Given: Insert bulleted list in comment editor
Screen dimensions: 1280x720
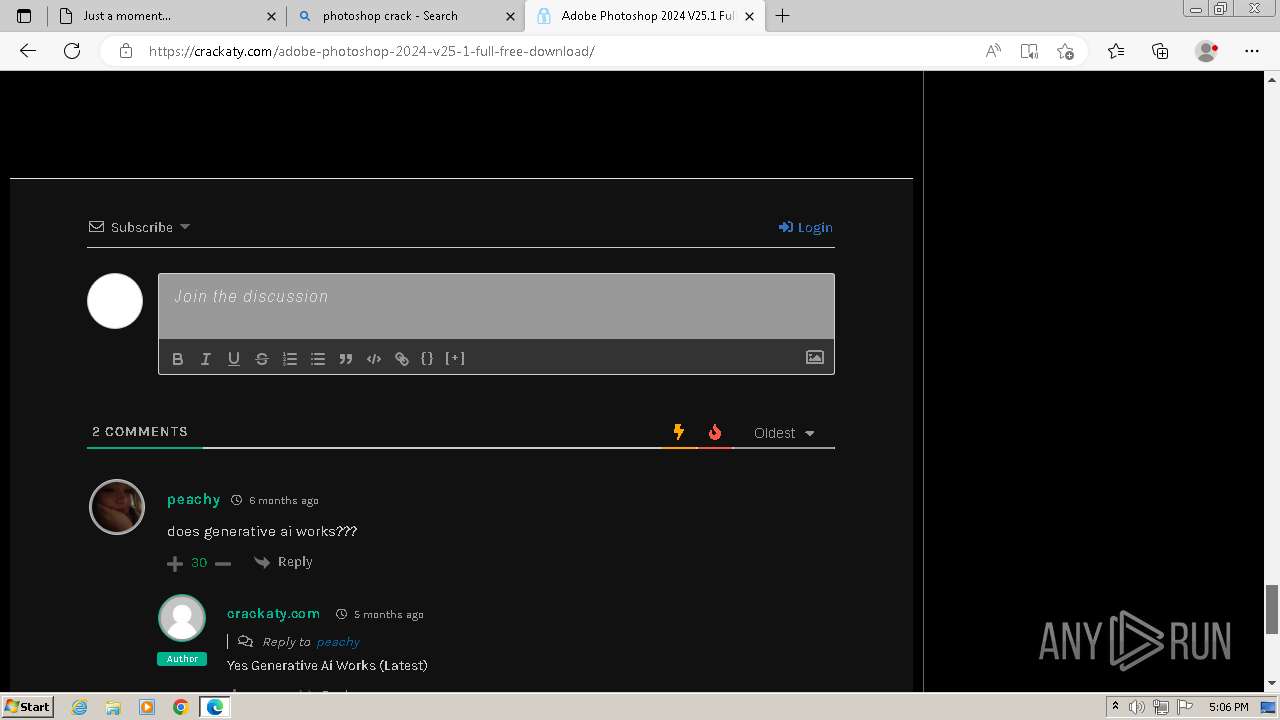Looking at the screenshot, I should click(318, 359).
